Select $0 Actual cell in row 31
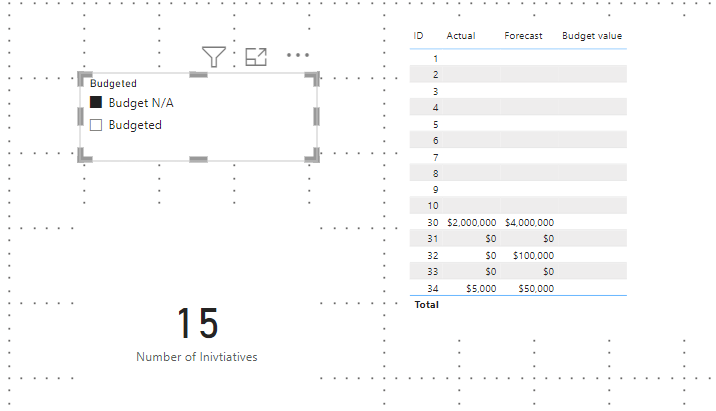 491,238
